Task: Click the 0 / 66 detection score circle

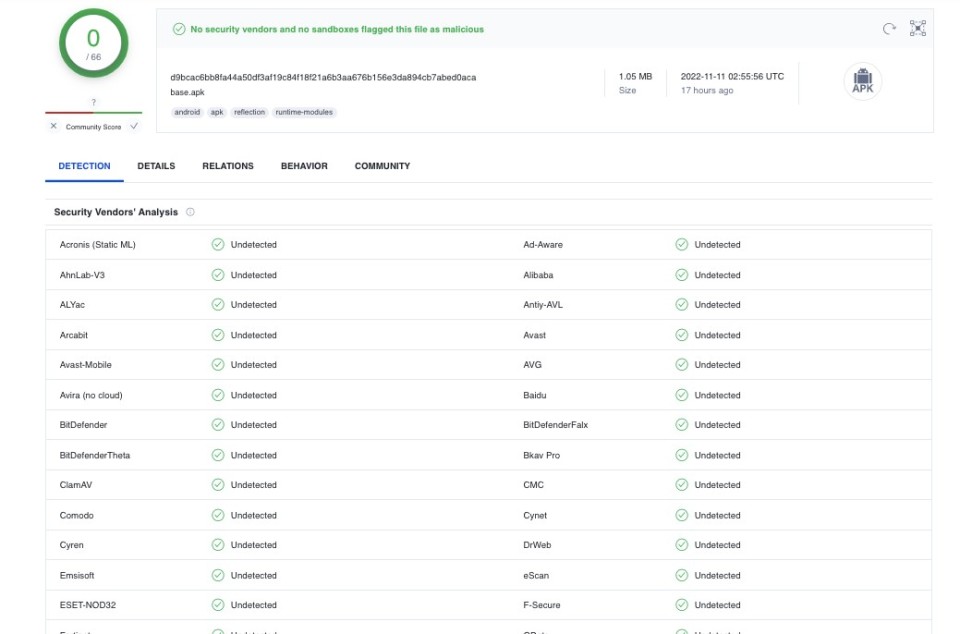Action: pos(94,43)
